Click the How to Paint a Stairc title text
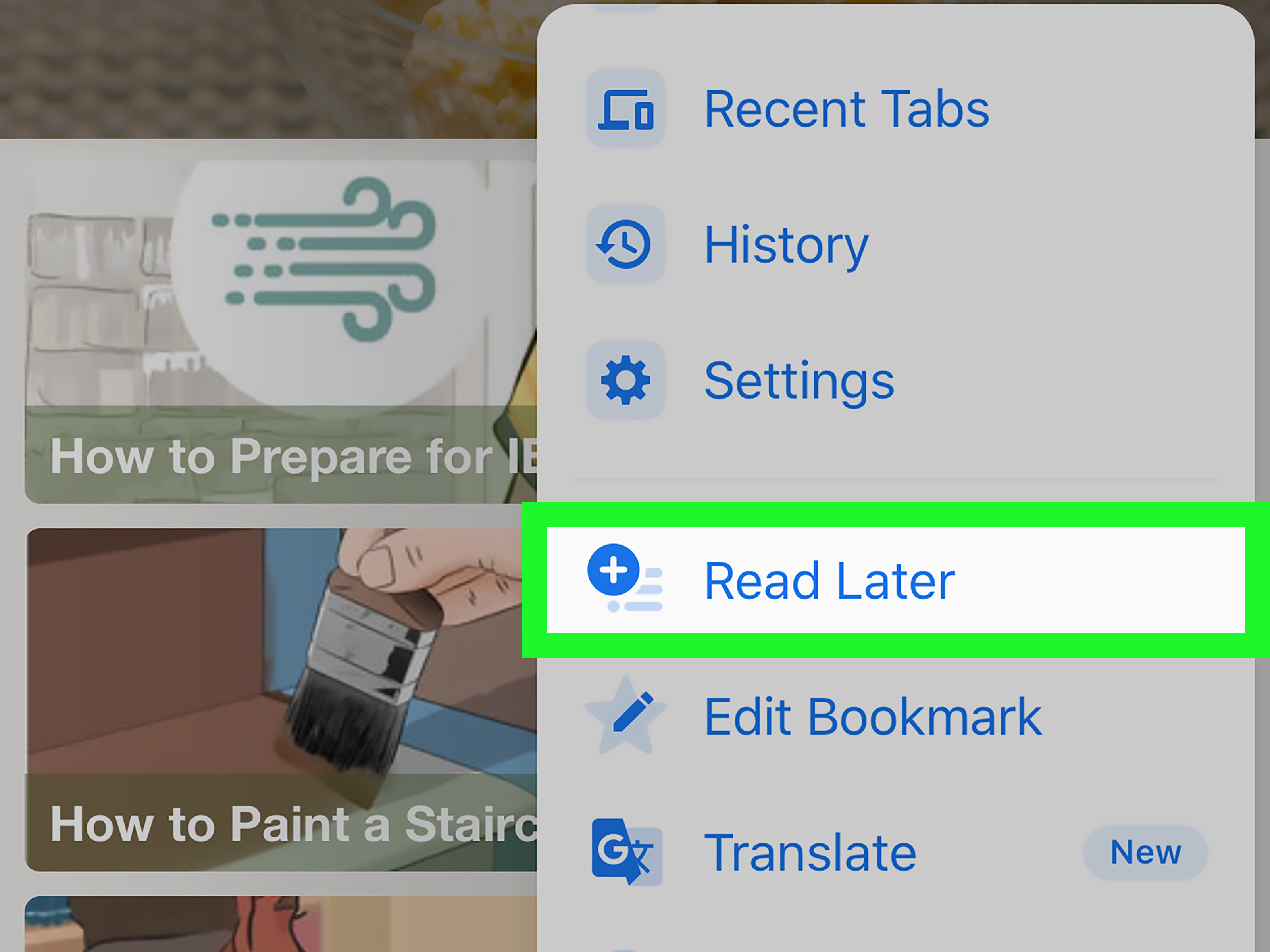The image size is (1270, 952). [293, 823]
